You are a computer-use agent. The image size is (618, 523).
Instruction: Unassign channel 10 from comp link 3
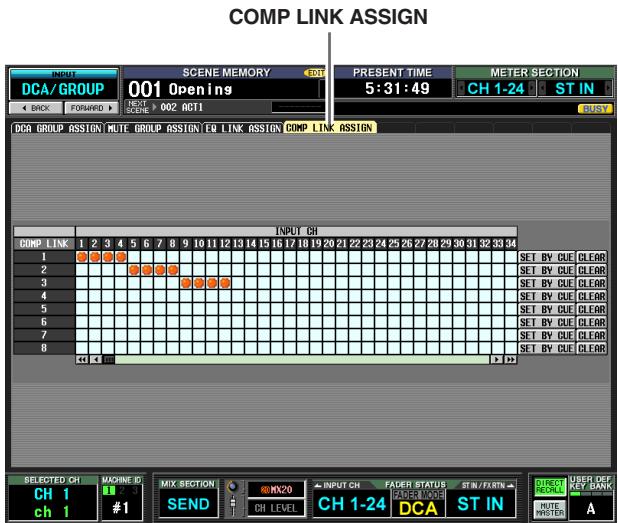pyautogui.click(x=199, y=283)
